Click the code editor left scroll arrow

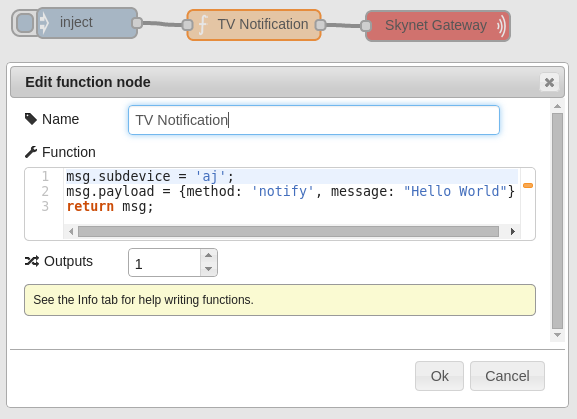(x=71, y=231)
